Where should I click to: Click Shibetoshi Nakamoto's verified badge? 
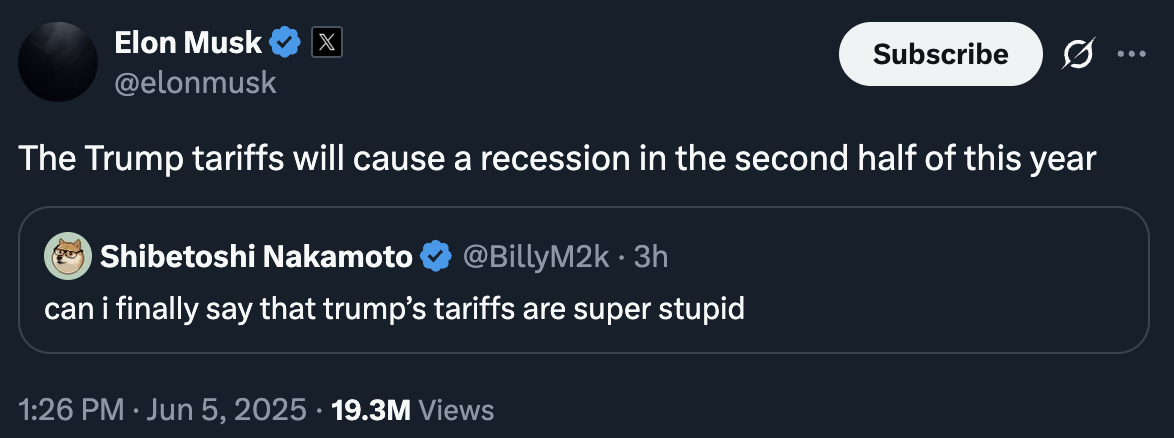point(435,257)
